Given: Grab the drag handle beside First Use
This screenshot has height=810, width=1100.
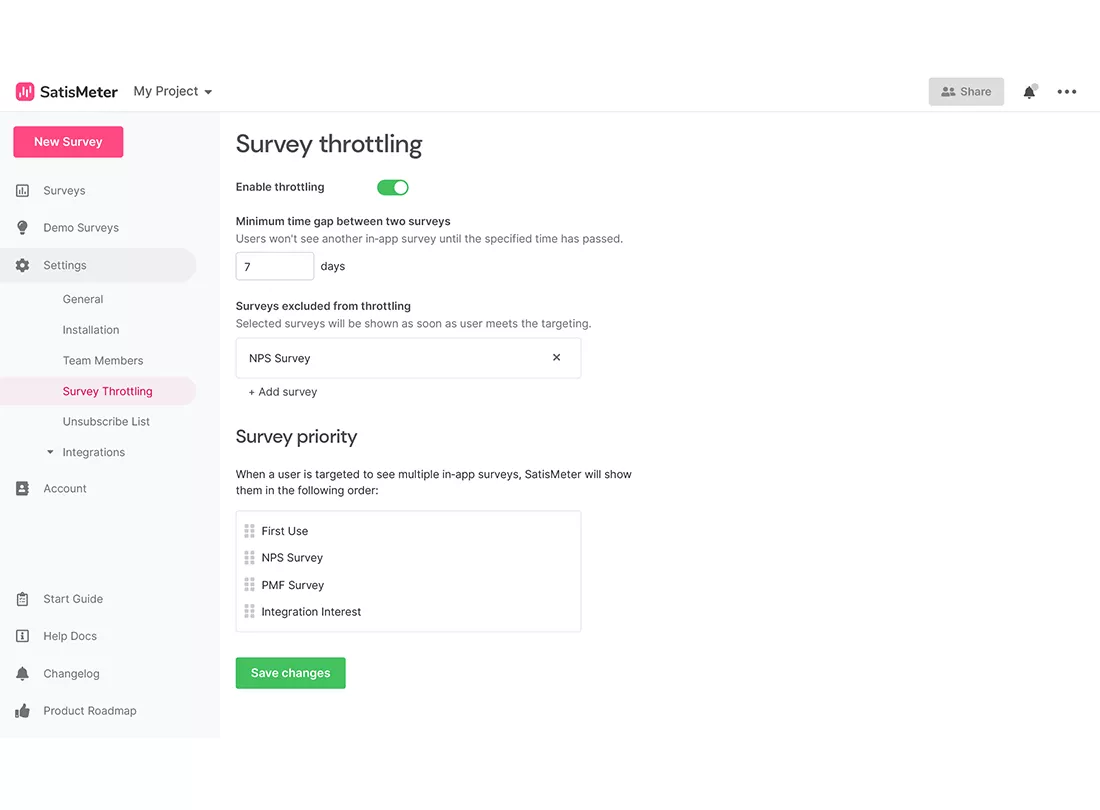Looking at the screenshot, I should point(249,531).
